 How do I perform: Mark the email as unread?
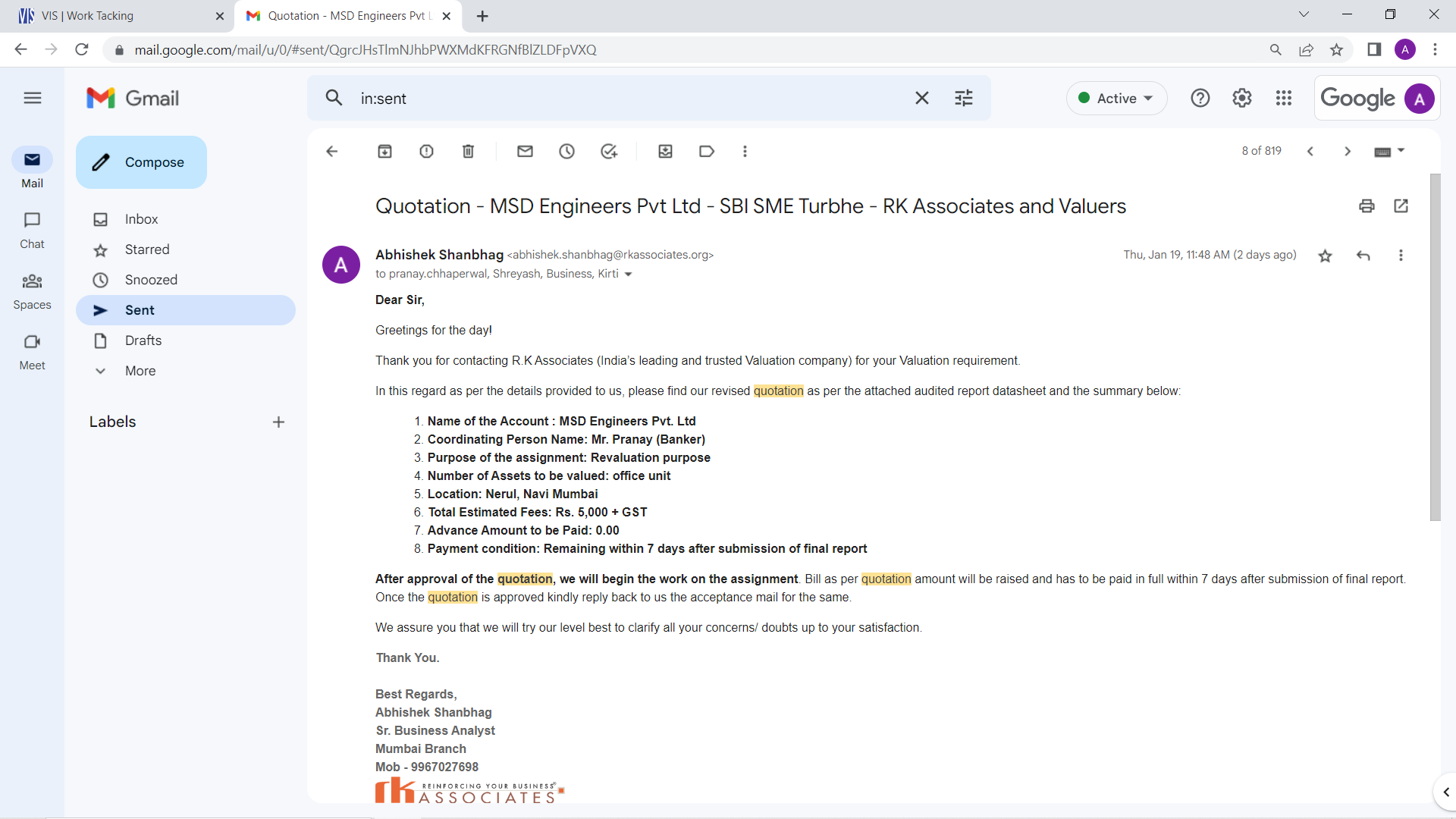tap(525, 151)
